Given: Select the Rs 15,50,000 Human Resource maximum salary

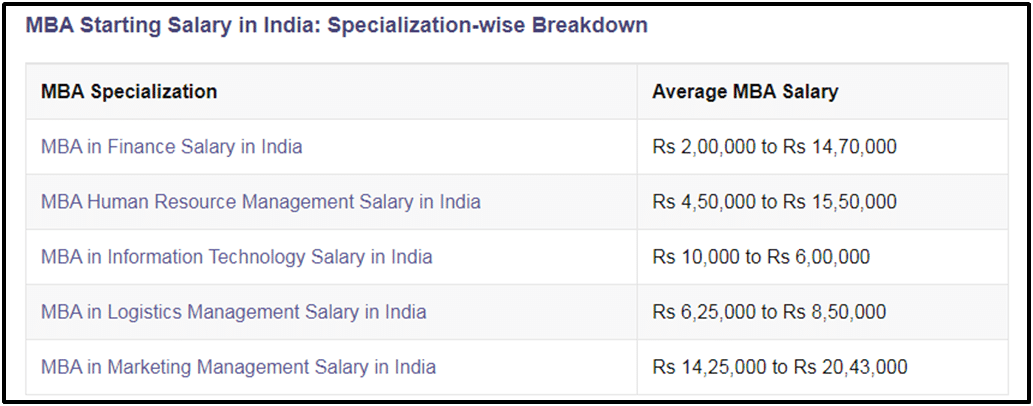Looking at the screenshot, I should click(839, 201).
